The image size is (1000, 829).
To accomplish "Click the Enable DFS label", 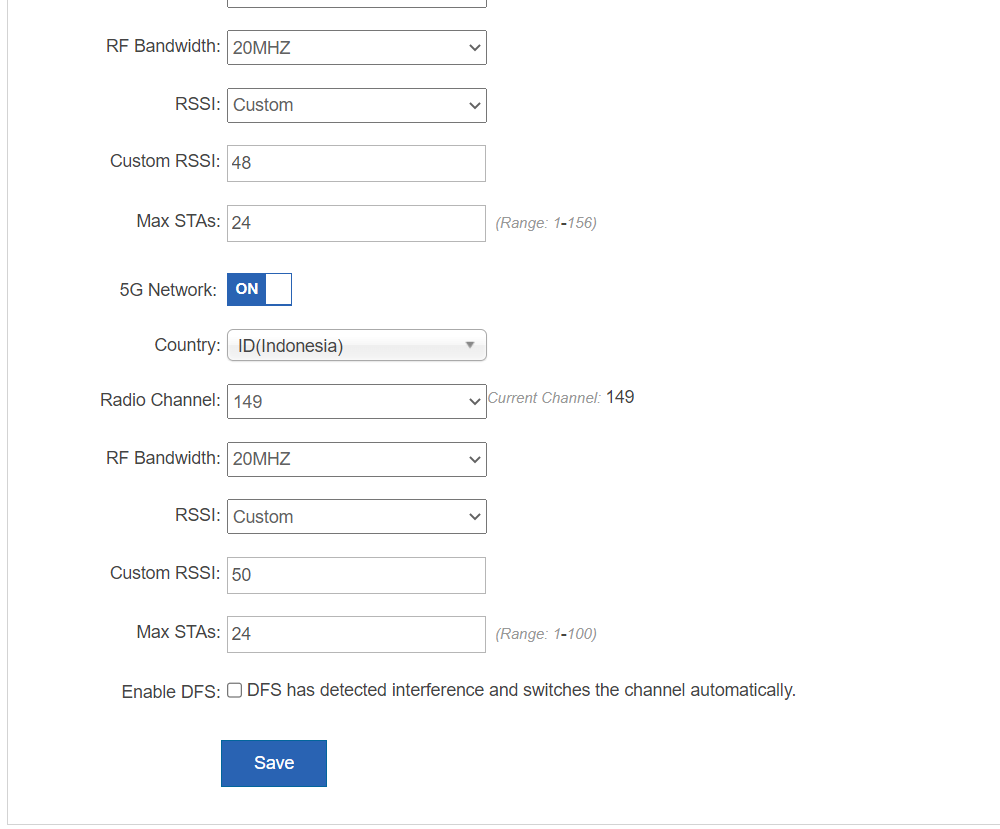I will [171, 692].
